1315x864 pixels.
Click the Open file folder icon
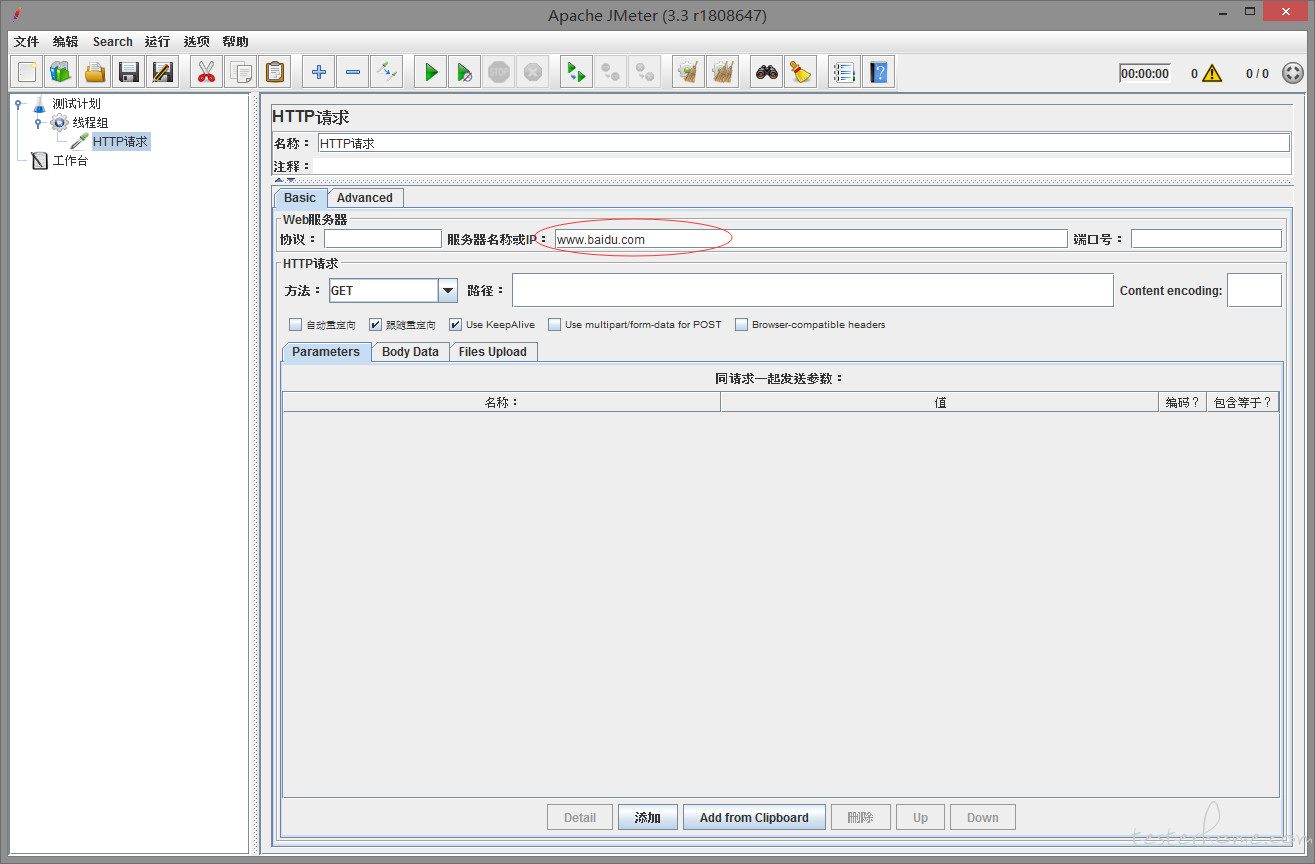click(95, 72)
